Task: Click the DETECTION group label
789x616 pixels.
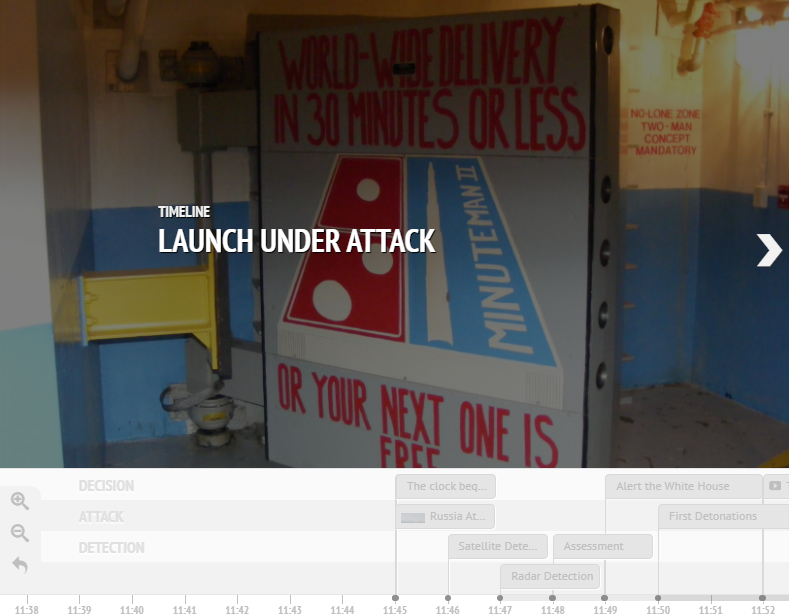Action: coord(112,548)
